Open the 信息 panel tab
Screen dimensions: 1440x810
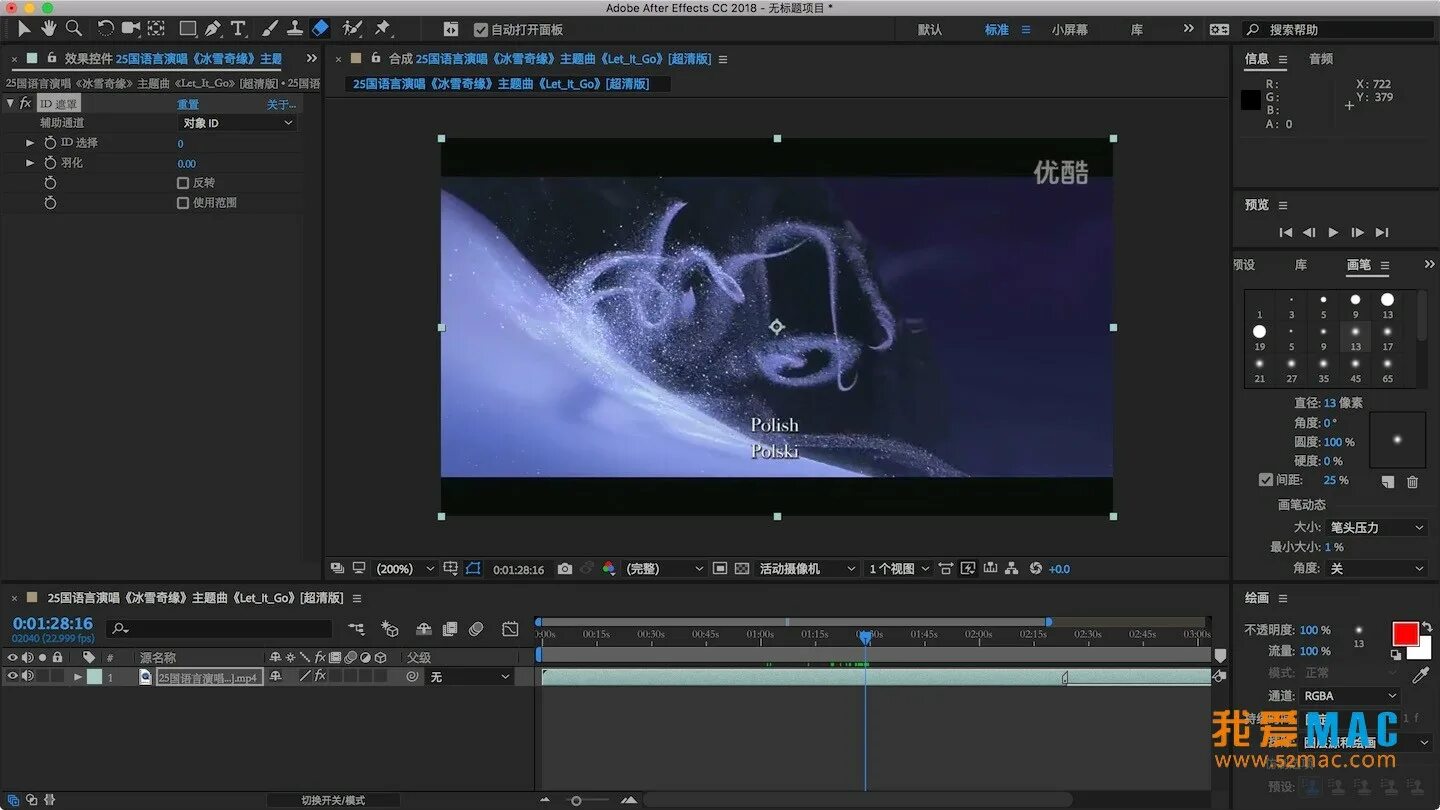(x=1257, y=59)
